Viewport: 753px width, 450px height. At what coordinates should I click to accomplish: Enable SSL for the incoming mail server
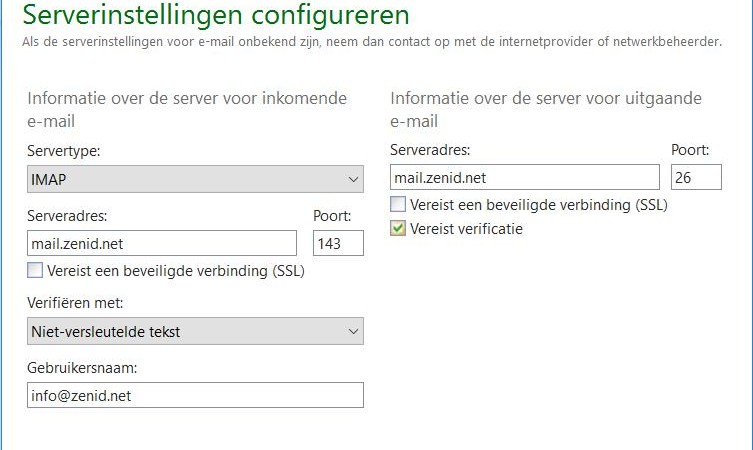pos(35,270)
